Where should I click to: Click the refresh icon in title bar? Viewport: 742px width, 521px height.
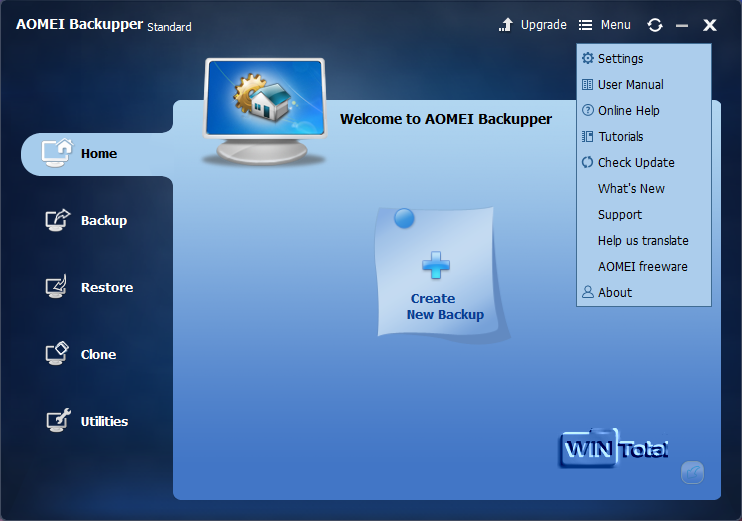tap(655, 25)
